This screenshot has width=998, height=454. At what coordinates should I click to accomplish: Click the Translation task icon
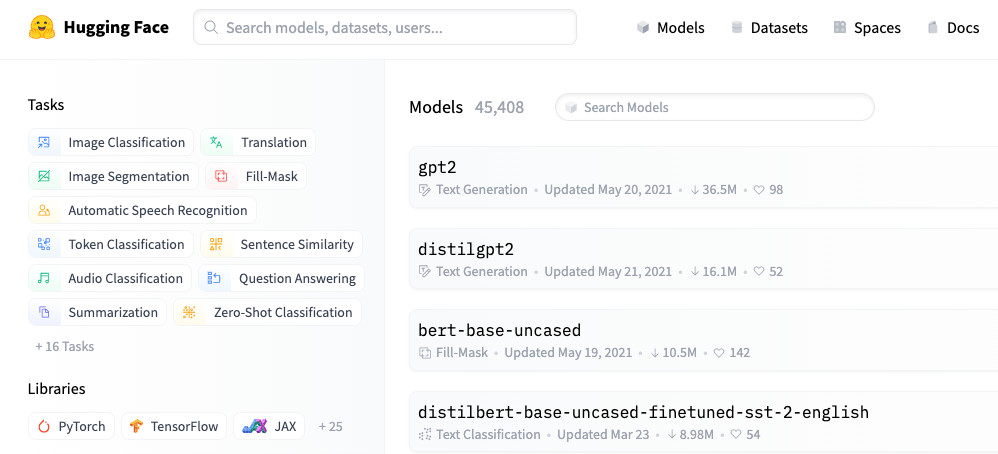(x=216, y=143)
